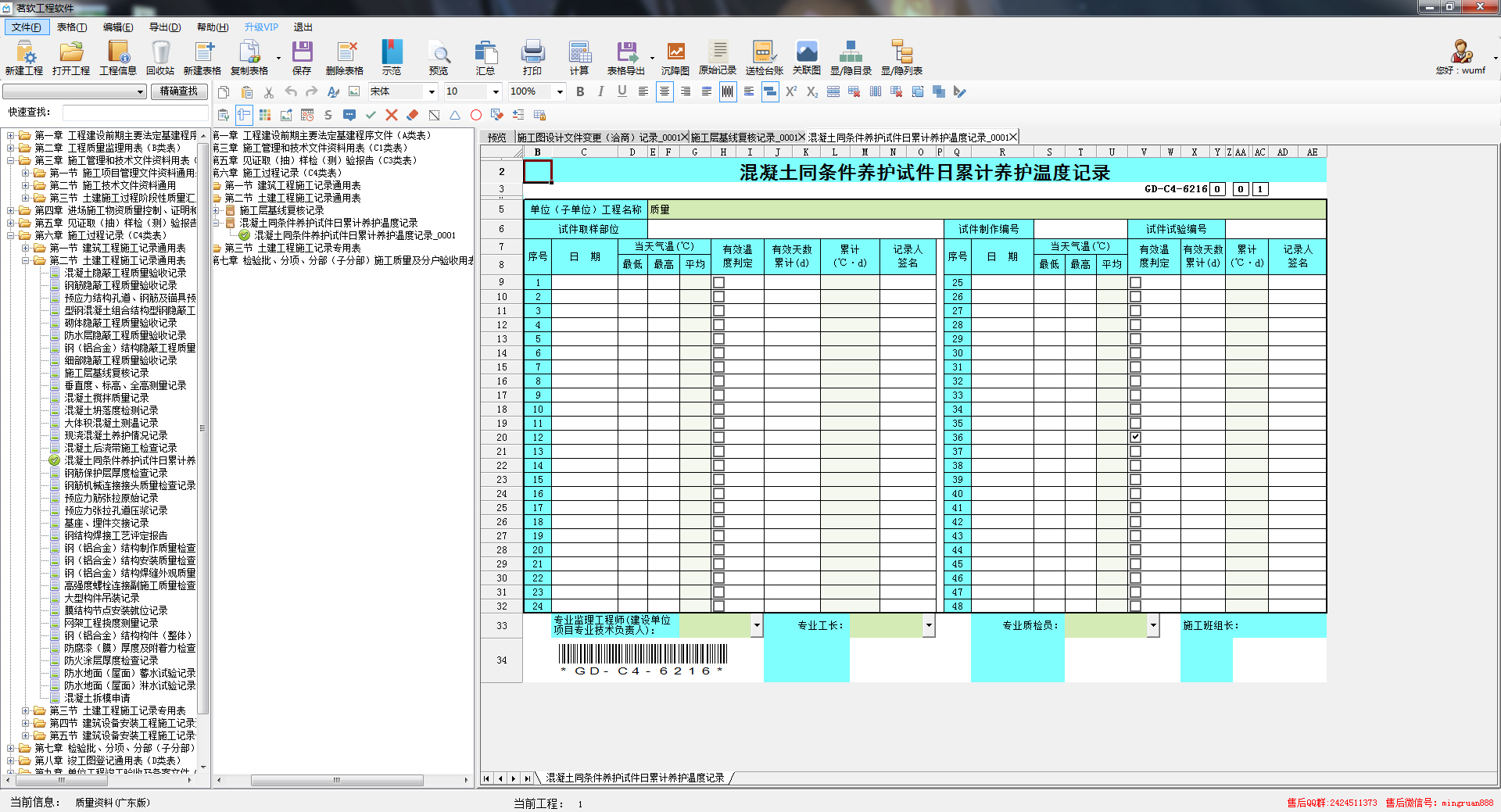Check the 有效温度判定 box for row 48

[1135, 606]
